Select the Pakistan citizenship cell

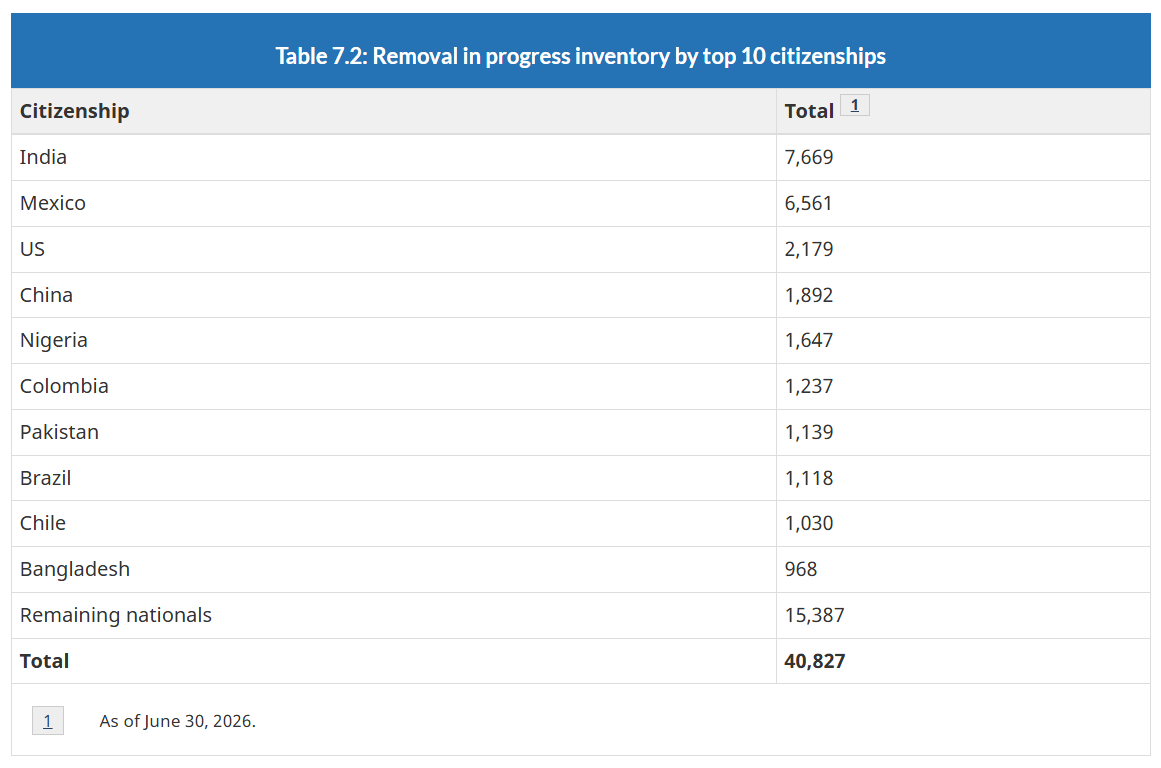coord(394,433)
